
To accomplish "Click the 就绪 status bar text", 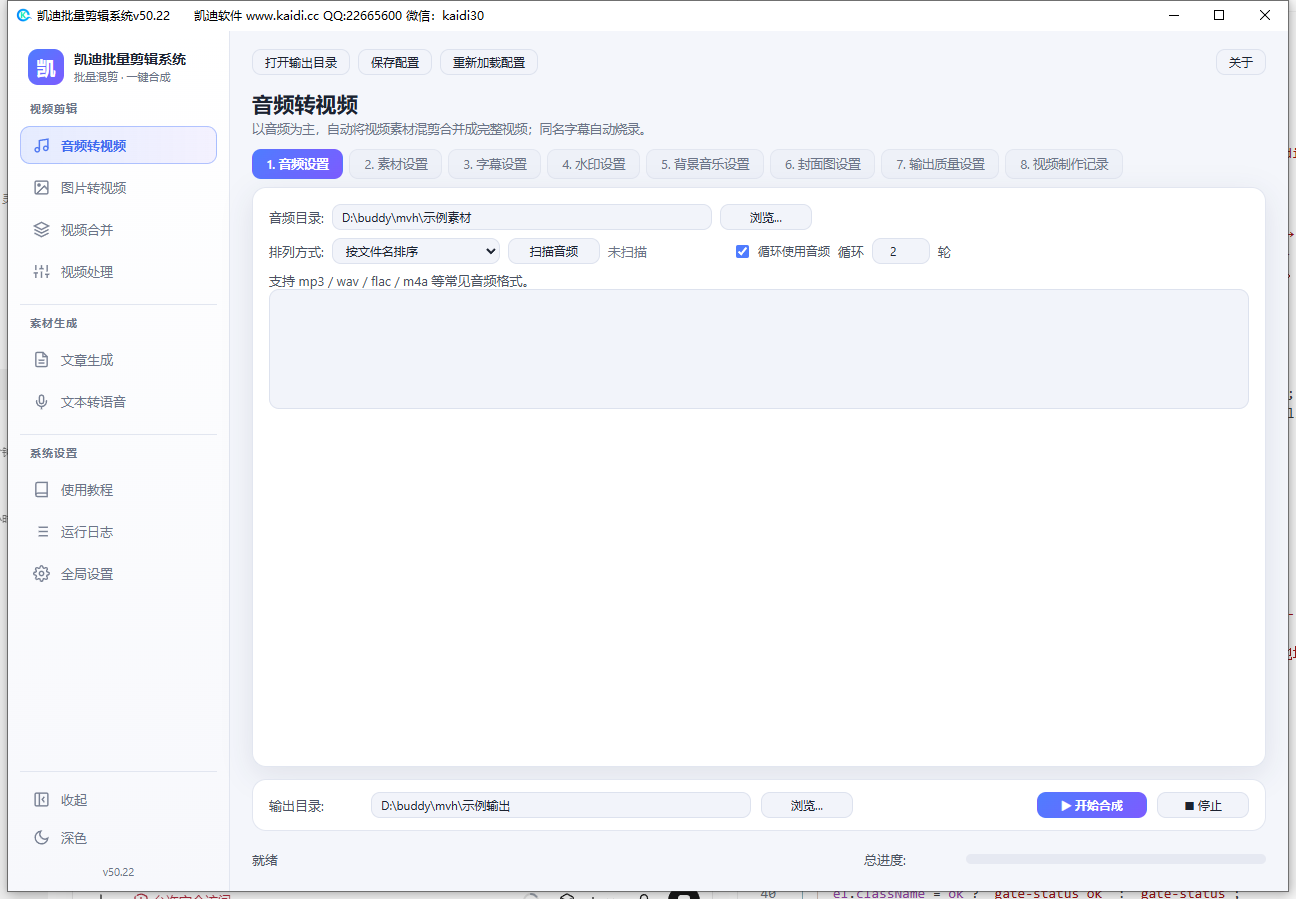I will tap(265, 860).
